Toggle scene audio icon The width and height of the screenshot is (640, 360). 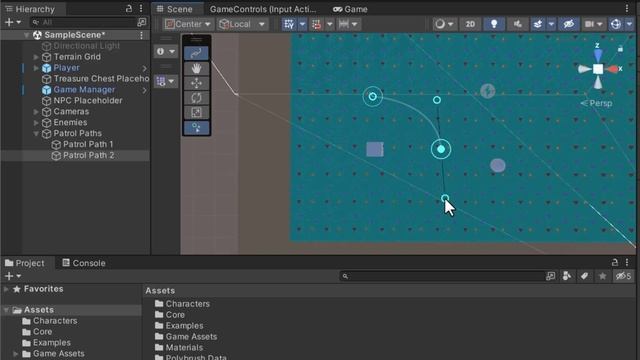pos(518,24)
